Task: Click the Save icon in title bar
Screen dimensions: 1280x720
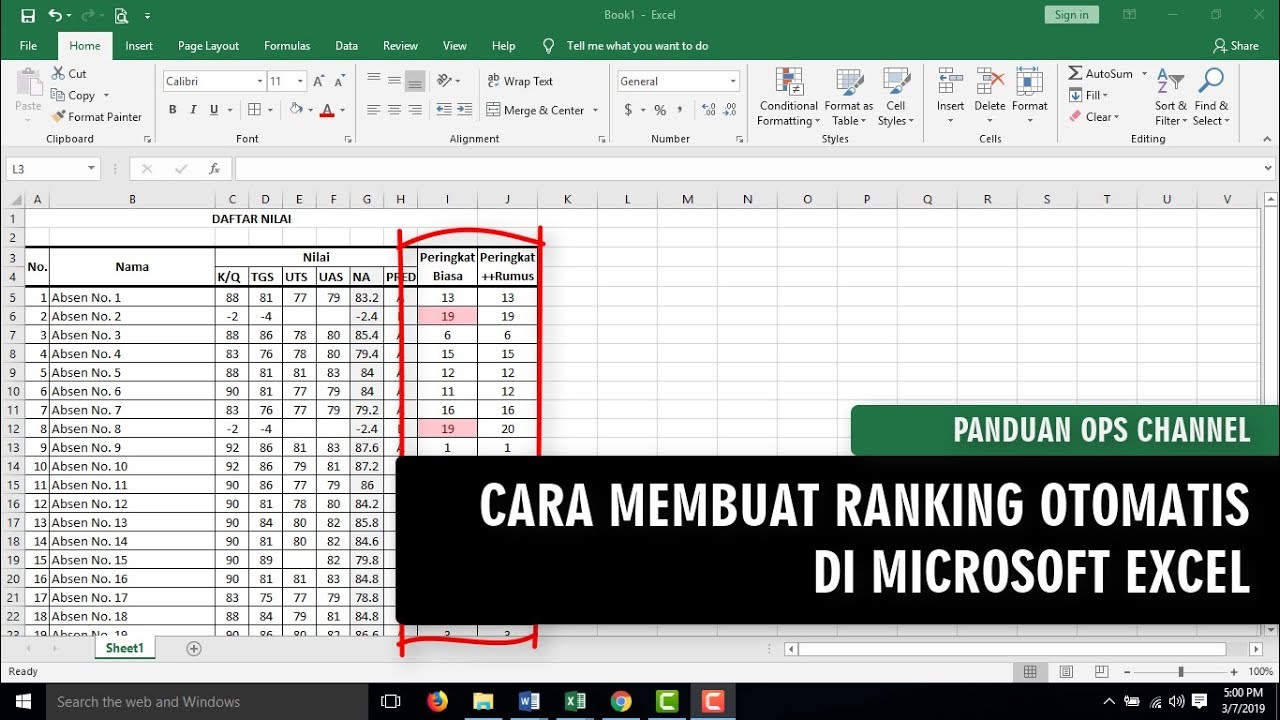Action: tap(28, 15)
